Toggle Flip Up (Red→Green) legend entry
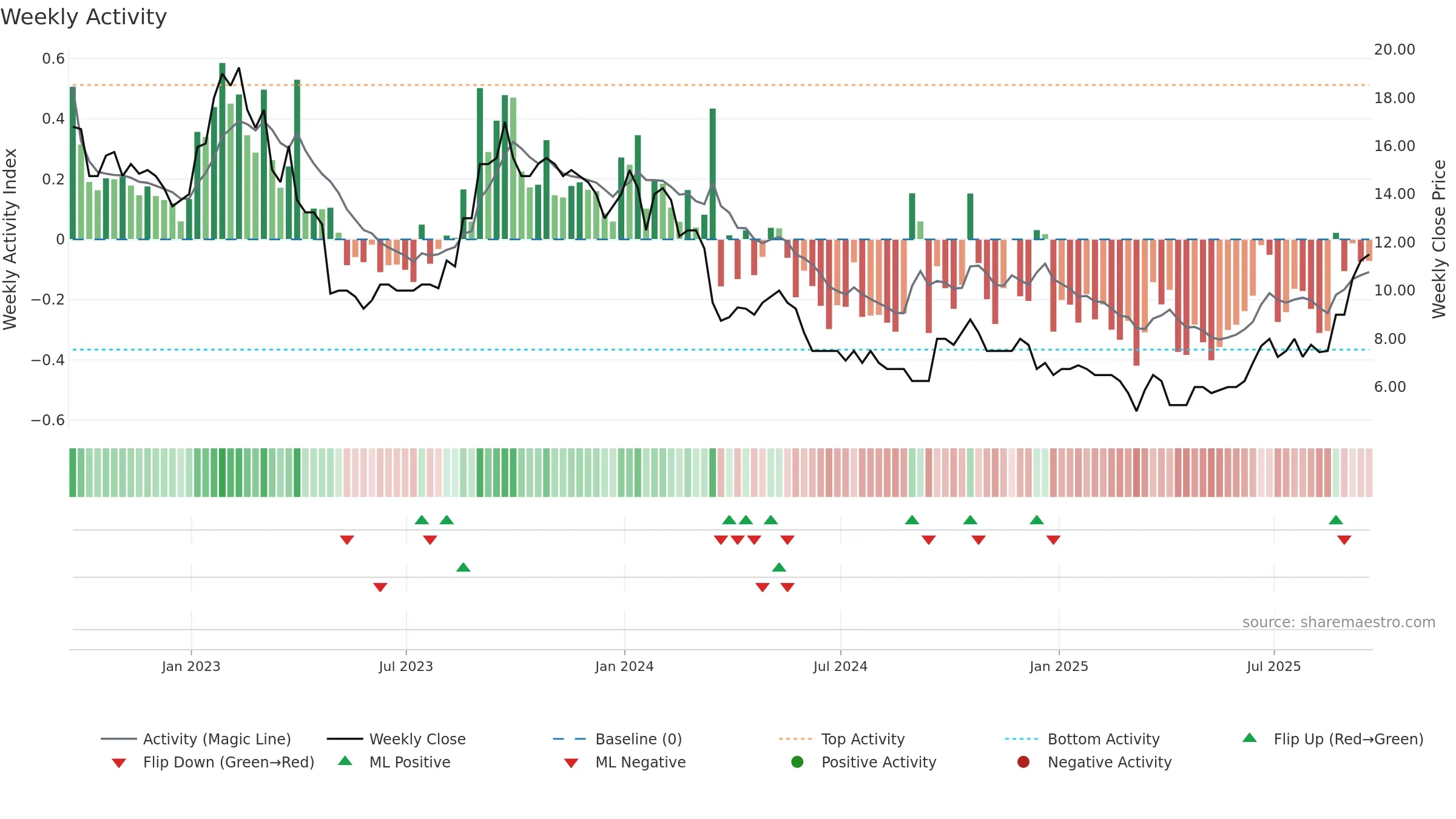Viewport: 1456px width, 819px height. 1333,739
